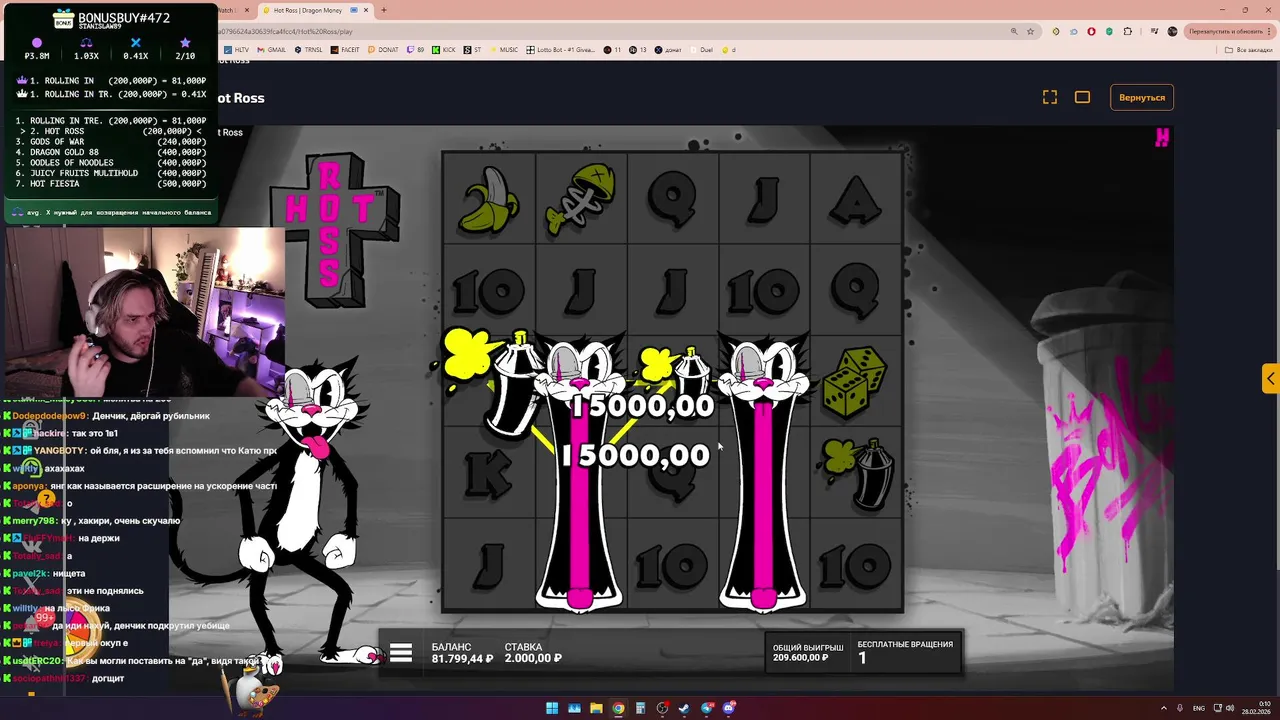Open the HLTV bookmark
Viewport: 1280px width, 720px height.
[x=237, y=49]
